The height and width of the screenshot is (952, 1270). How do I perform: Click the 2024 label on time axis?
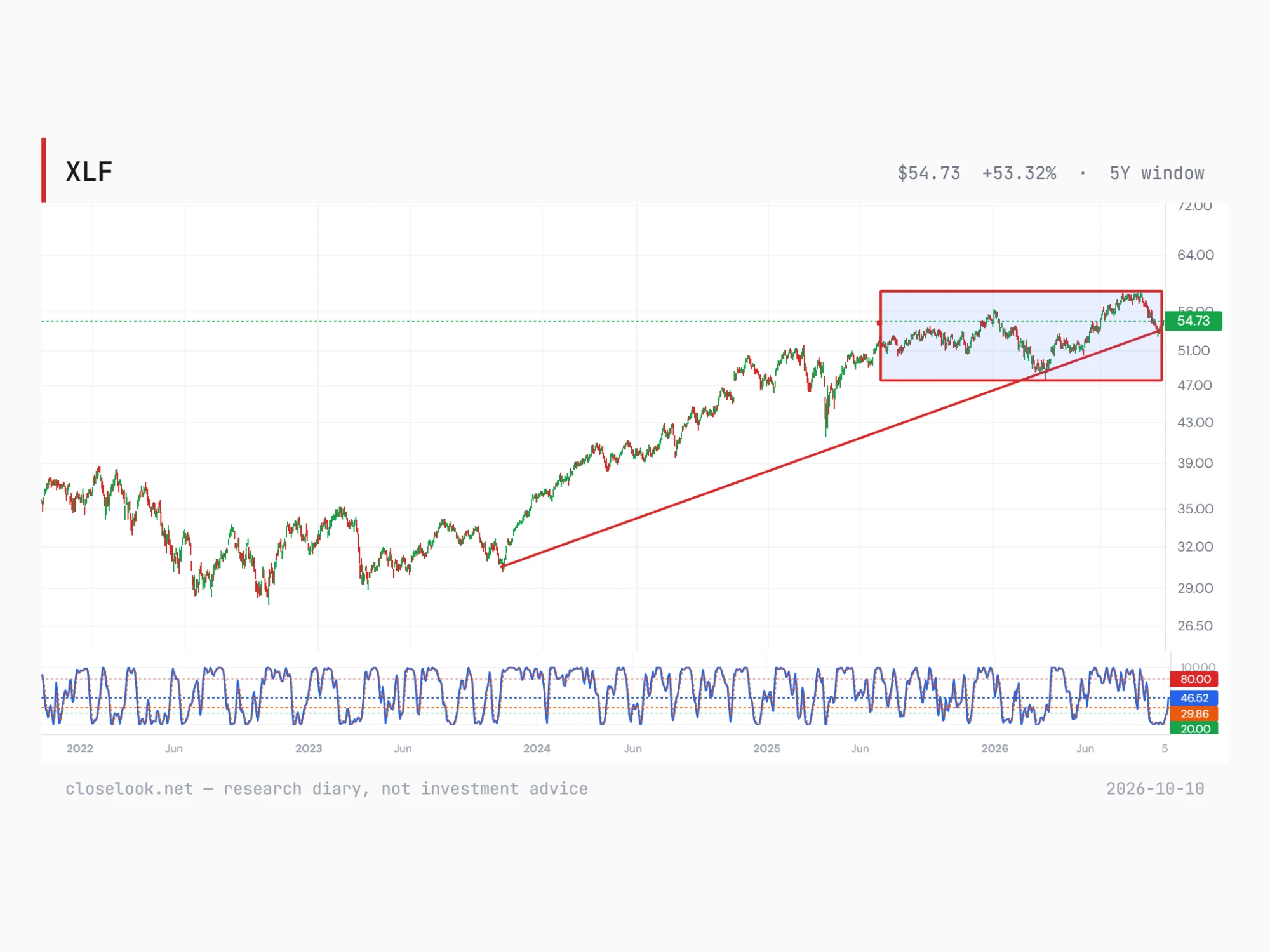(537, 749)
